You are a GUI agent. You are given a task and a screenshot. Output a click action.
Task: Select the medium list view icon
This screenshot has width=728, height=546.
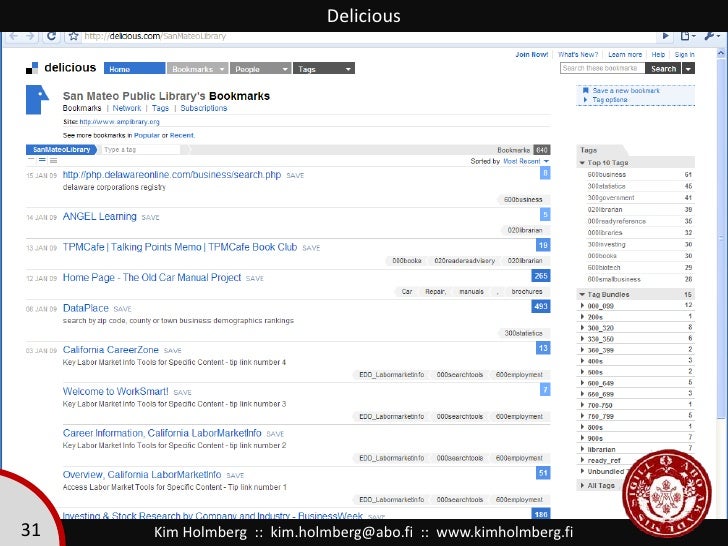[x=42, y=160]
